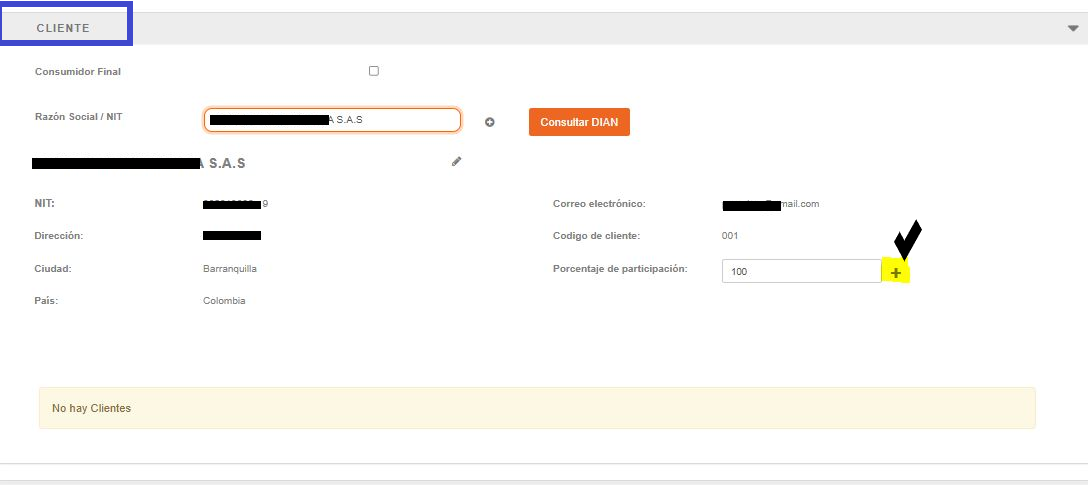Focus the Razón Social / NIT search field

click(x=332, y=120)
